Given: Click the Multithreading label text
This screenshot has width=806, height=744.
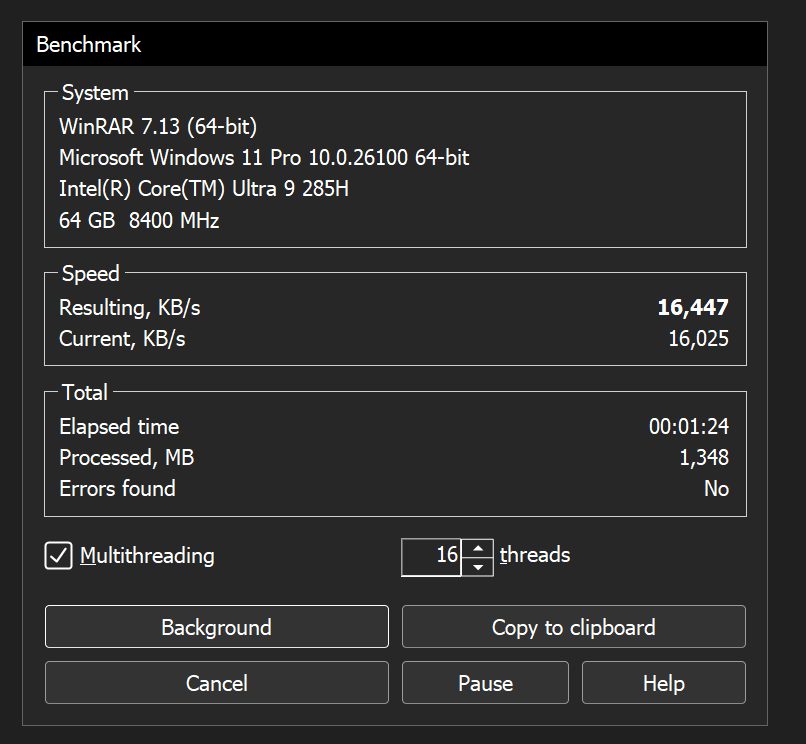Looking at the screenshot, I should [x=147, y=555].
